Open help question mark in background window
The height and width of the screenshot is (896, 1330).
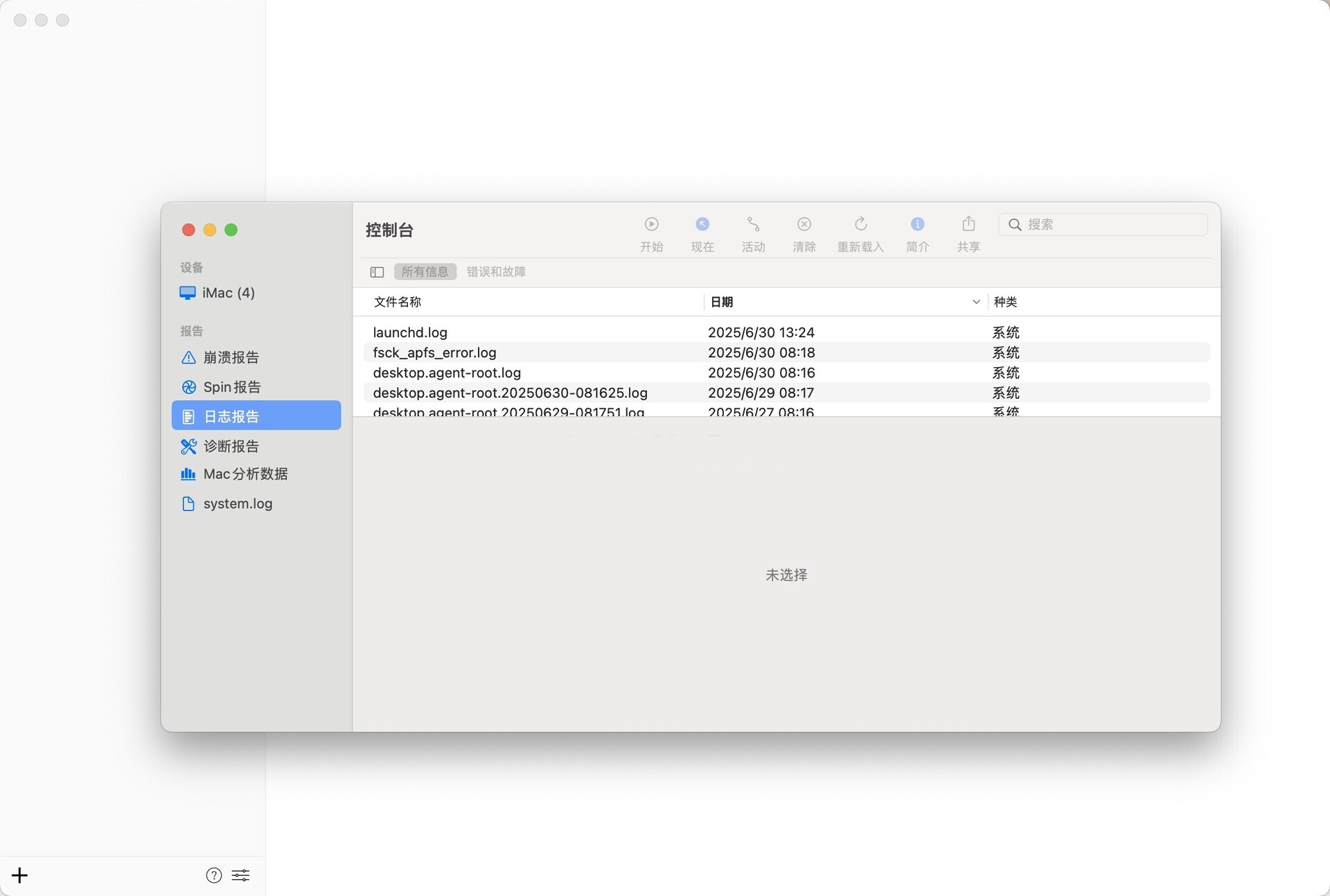click(214, 875)
